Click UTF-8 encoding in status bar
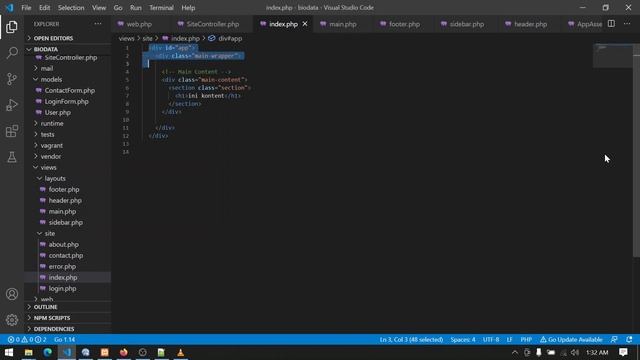 [491, 340]
